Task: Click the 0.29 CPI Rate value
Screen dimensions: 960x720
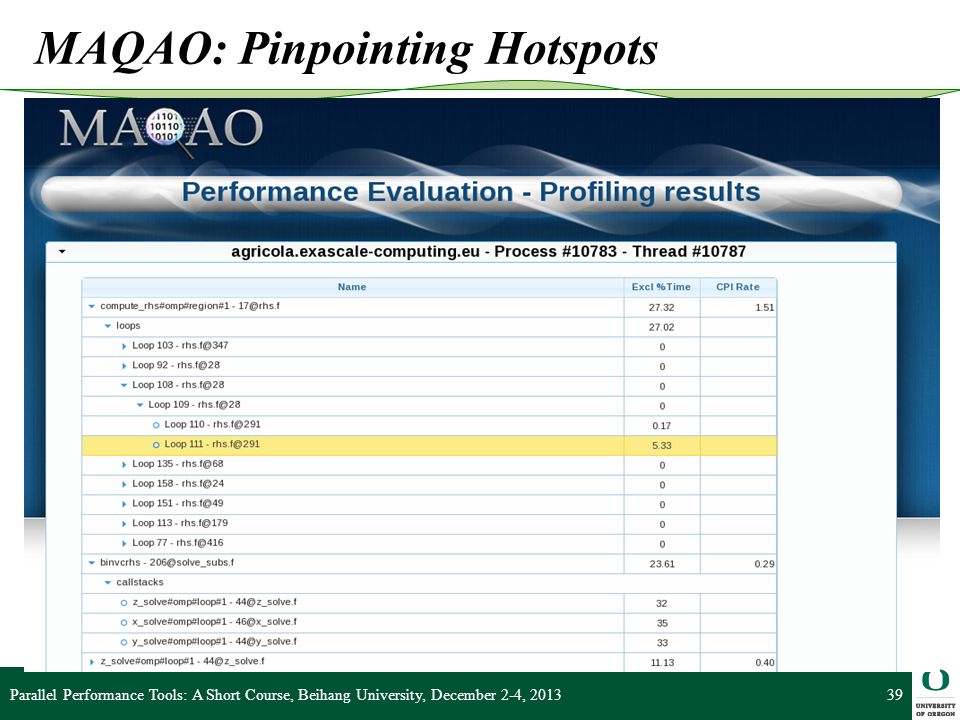Action: click(x=764, y=564)
